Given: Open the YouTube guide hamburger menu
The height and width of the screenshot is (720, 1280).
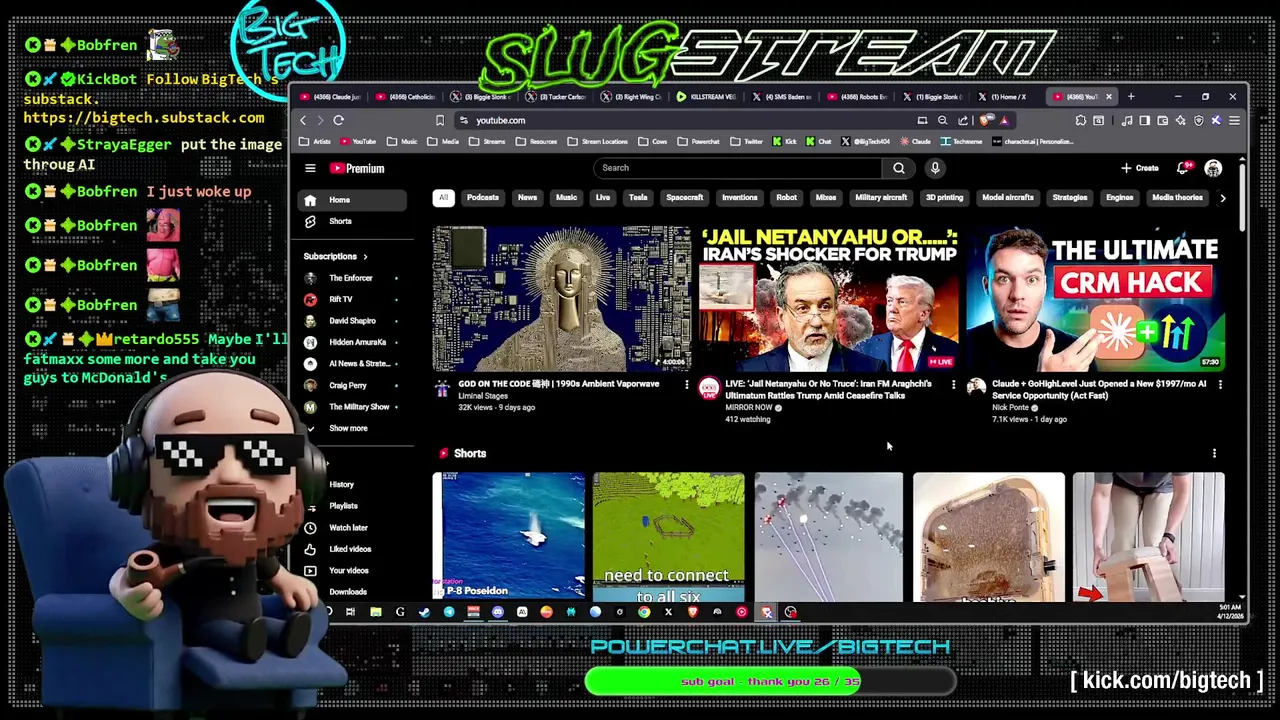Looking at the screenshot, I should (310, 168).
